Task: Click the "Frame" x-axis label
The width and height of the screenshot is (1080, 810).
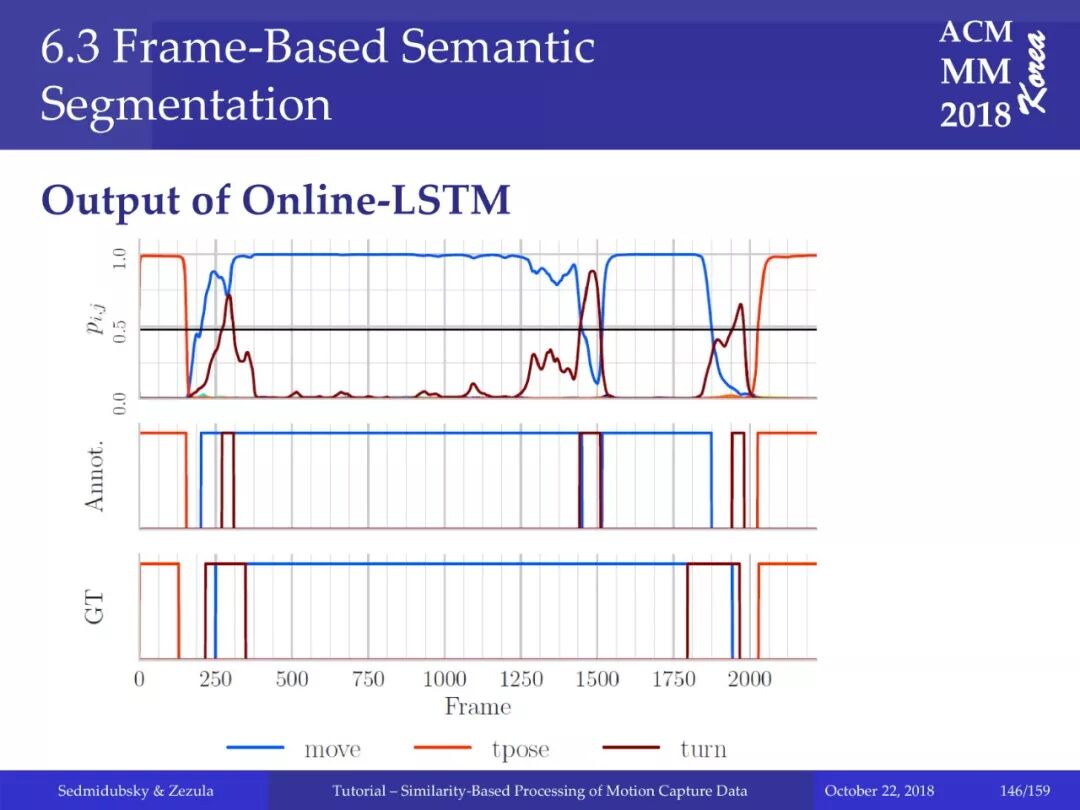Action: [477, 707]
